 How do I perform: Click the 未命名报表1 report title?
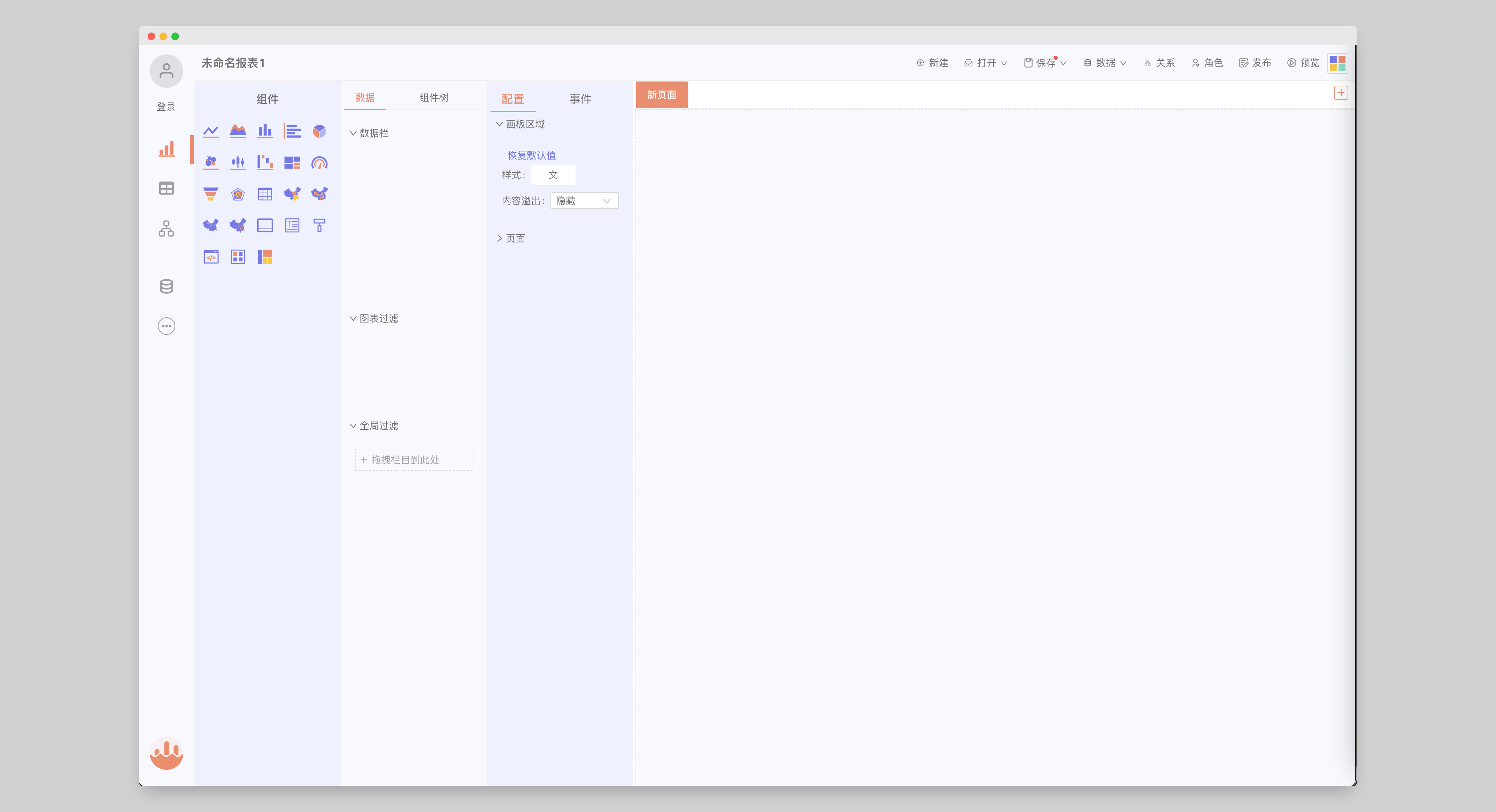click(233, 63)
